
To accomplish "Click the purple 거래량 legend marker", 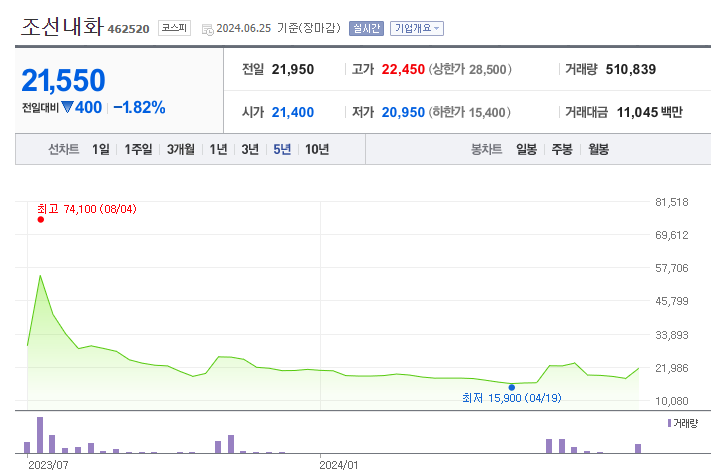I will coord(669,423).
